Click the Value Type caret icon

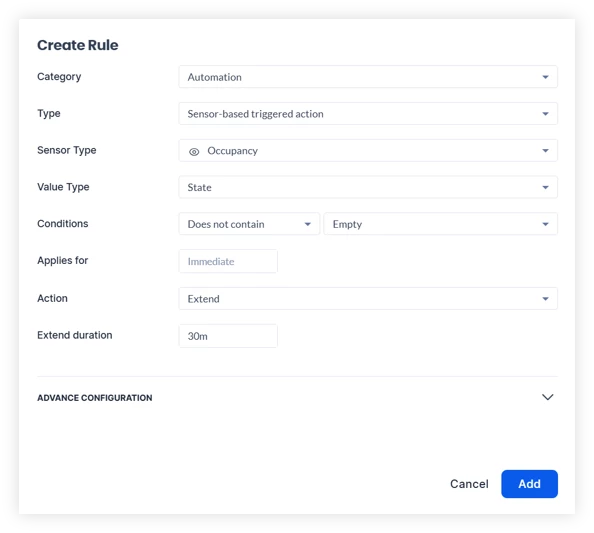[x=545, y=188]
